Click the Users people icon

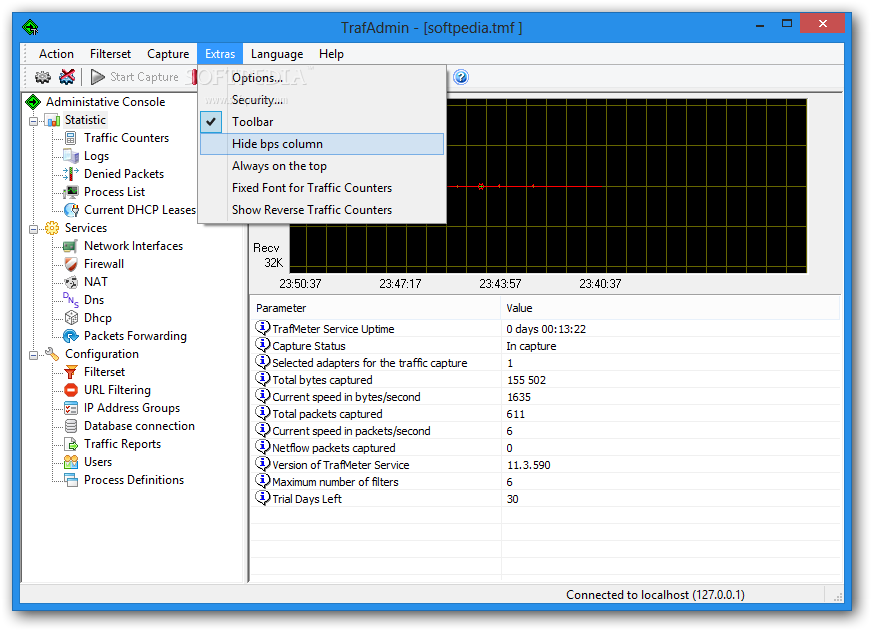(71, 462)
